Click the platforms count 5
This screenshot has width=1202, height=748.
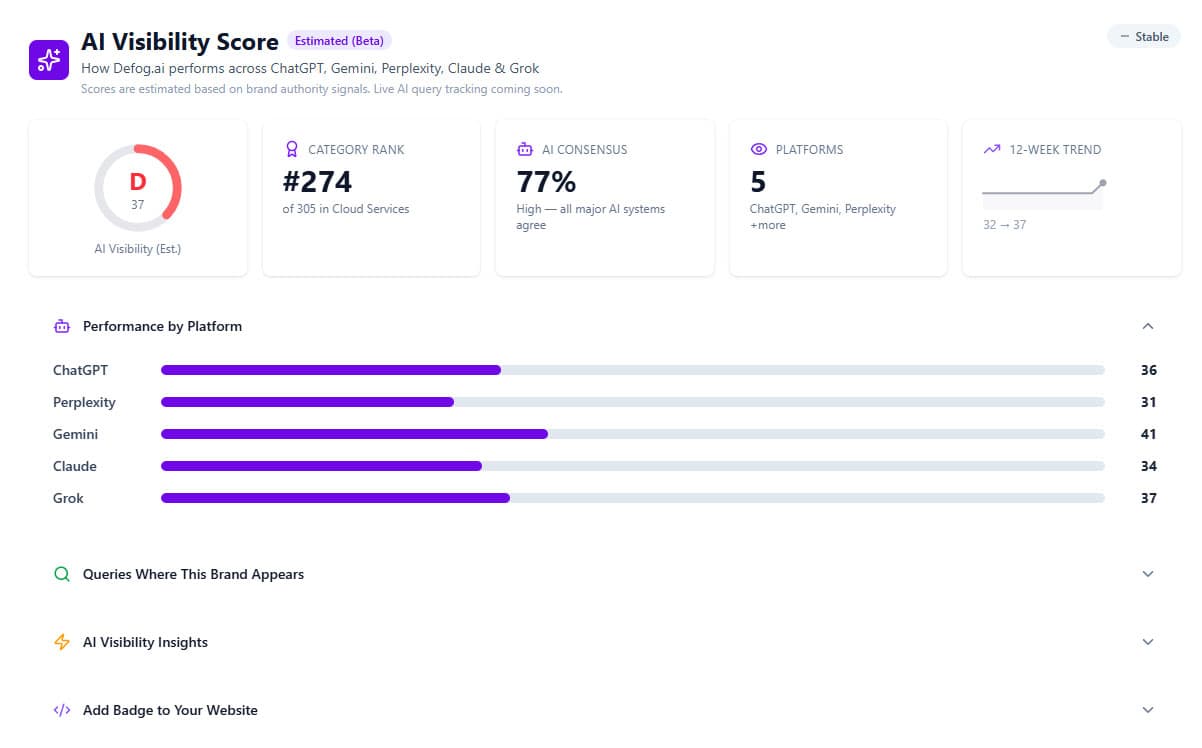758,181
